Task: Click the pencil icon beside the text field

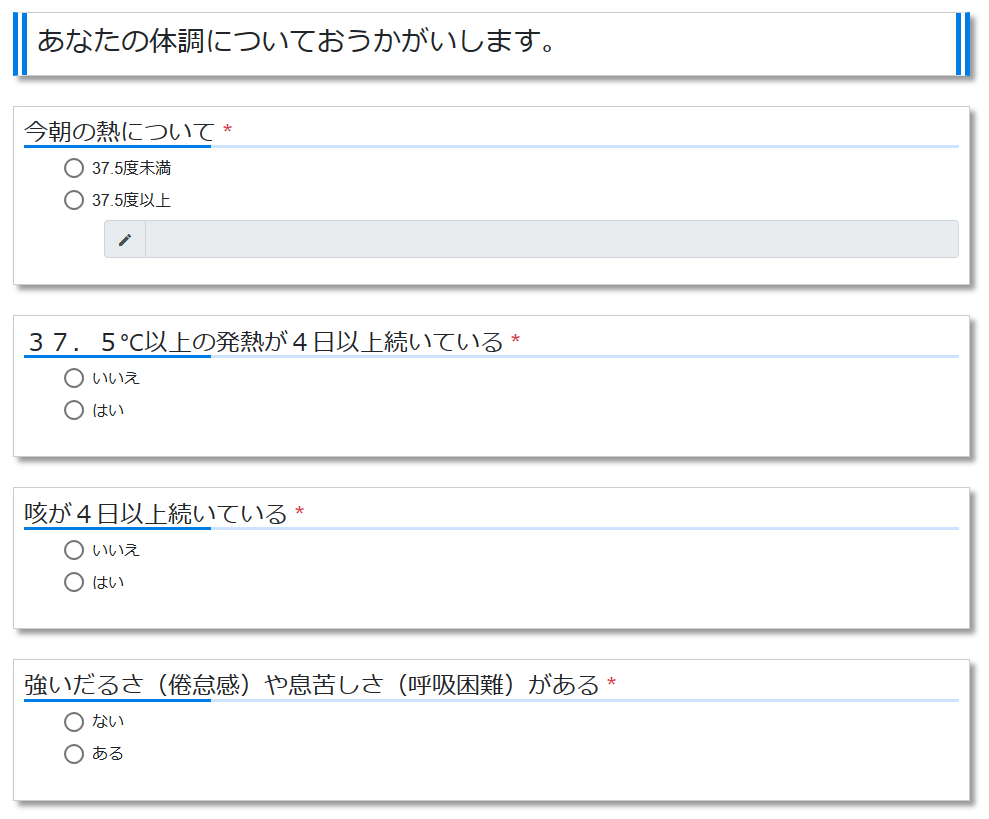Action: tap(125, 240)
